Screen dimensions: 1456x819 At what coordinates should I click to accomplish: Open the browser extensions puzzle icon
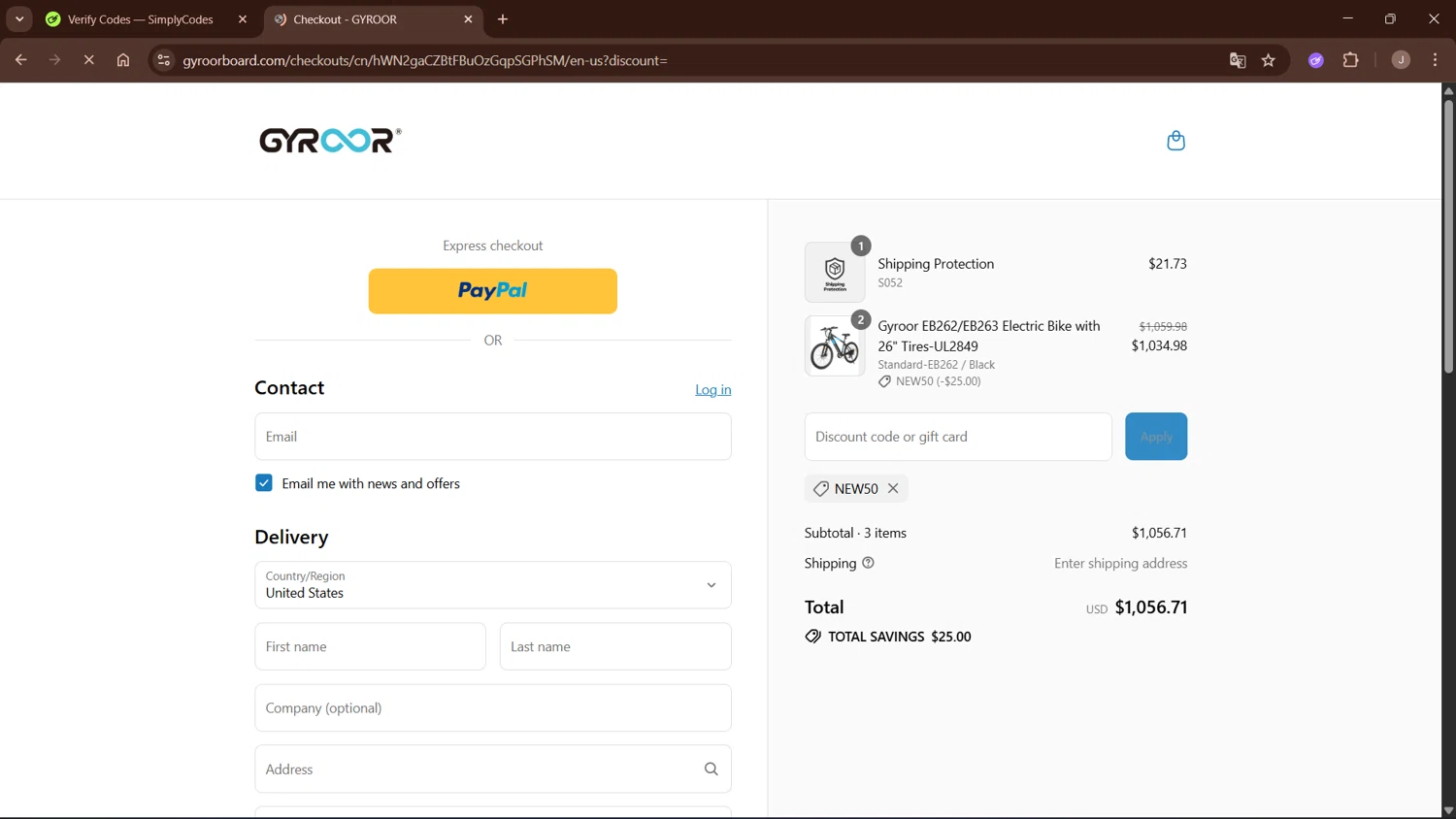pyautogui.click(x=1350, y=60)
